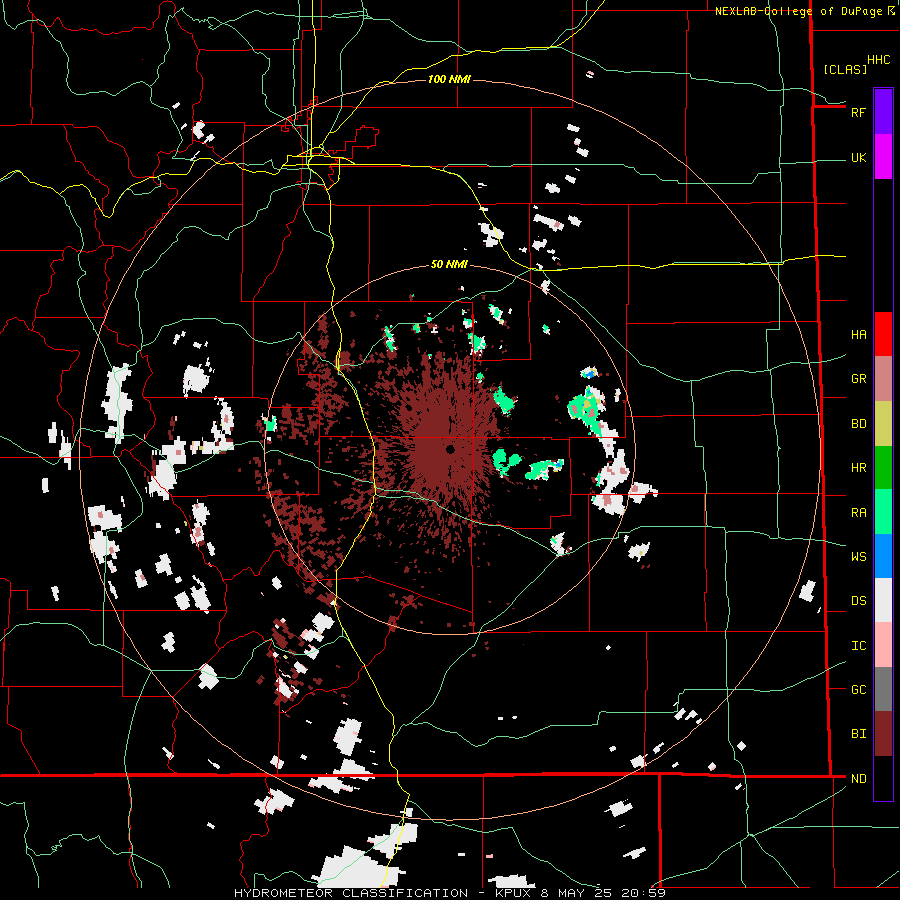Click the brown BI legend swatch
Screen dimensions: 900x900
[x=883, y=734]
